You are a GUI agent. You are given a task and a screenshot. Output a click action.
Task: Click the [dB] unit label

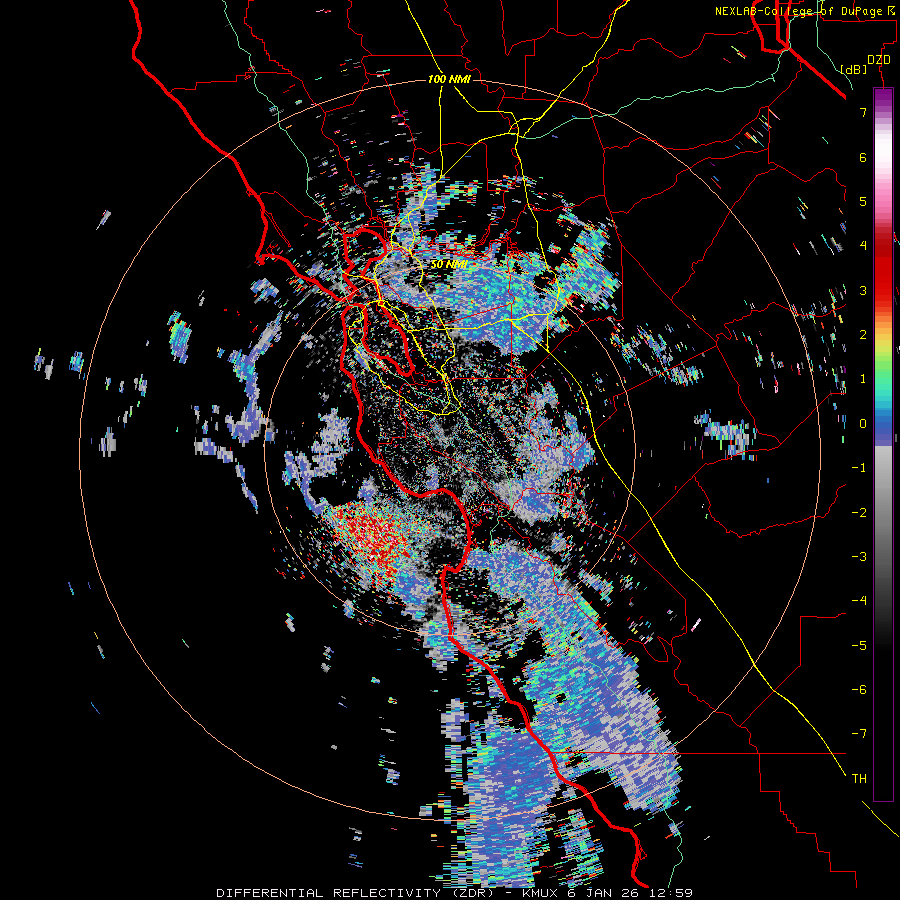(x=854, y=69)
